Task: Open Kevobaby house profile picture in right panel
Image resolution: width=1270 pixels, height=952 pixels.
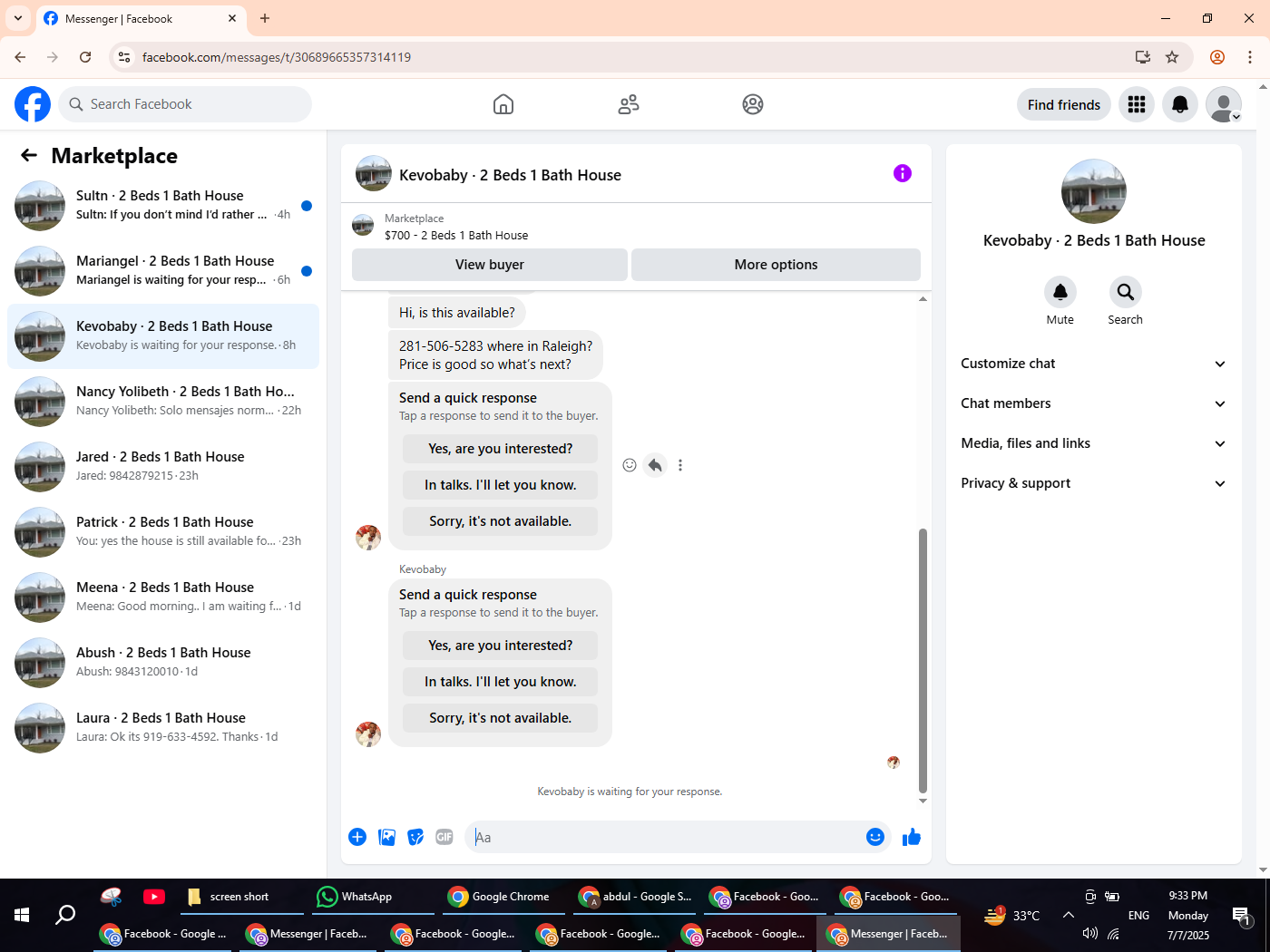Action: 1094,191
